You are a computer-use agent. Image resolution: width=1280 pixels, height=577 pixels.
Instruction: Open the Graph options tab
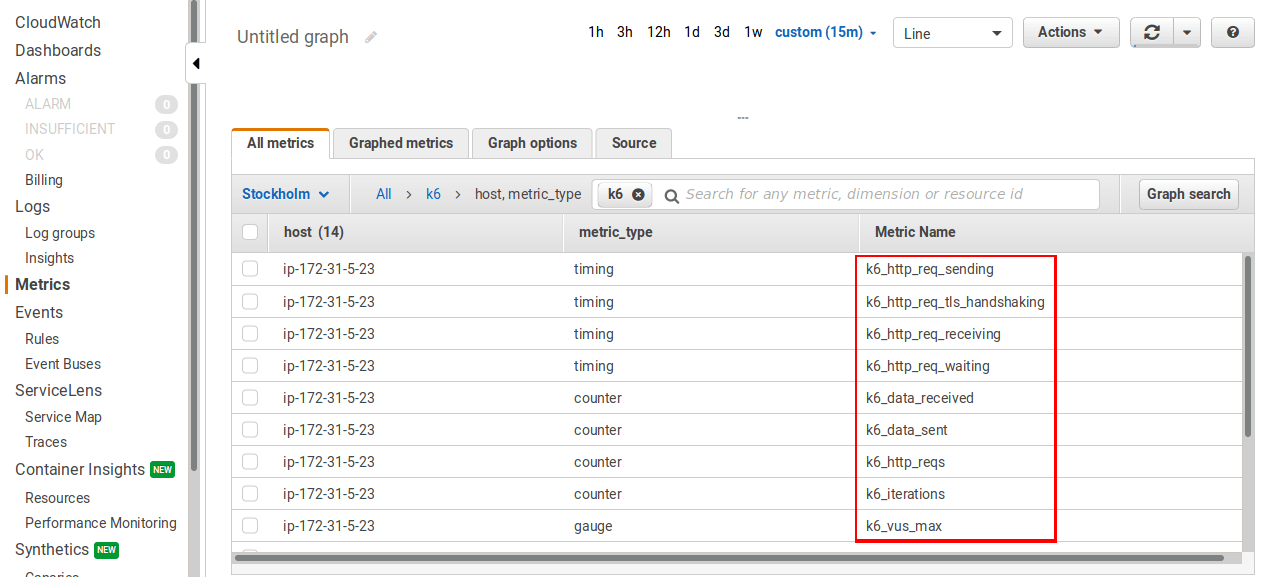pos(531,143)
